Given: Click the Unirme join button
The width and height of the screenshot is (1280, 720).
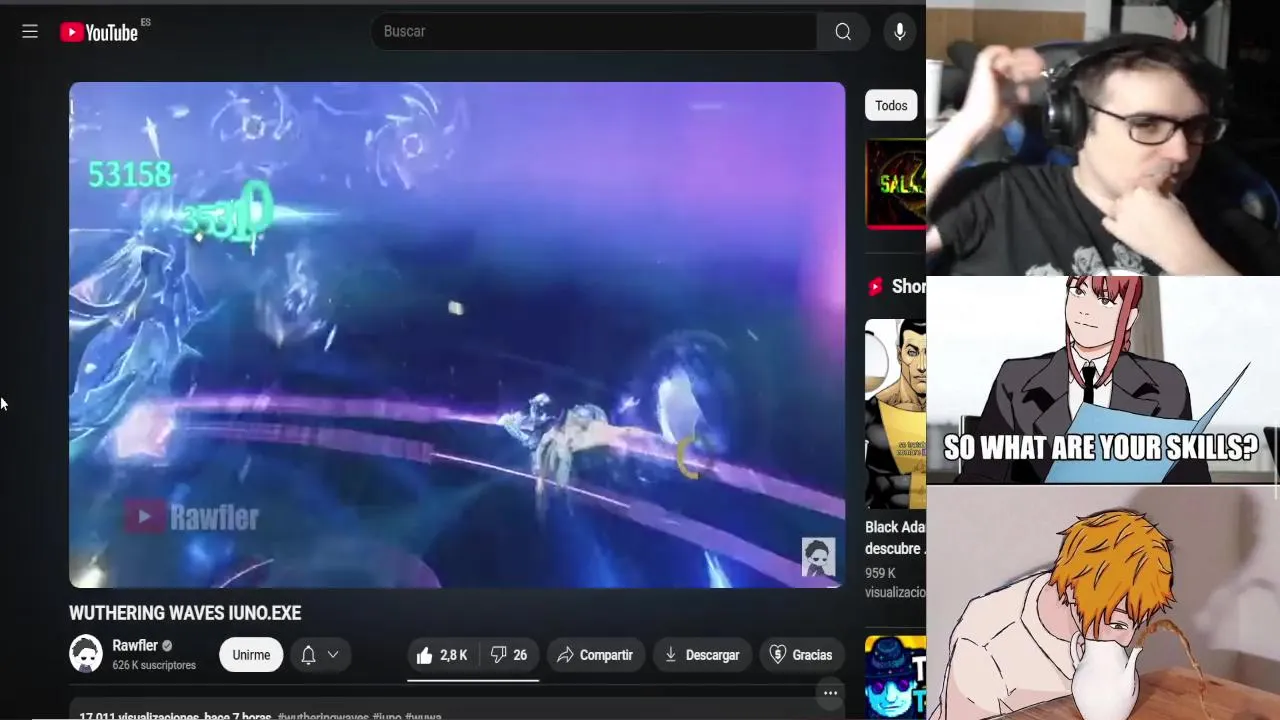Looking at the screenshot, I should coord(251,655).
